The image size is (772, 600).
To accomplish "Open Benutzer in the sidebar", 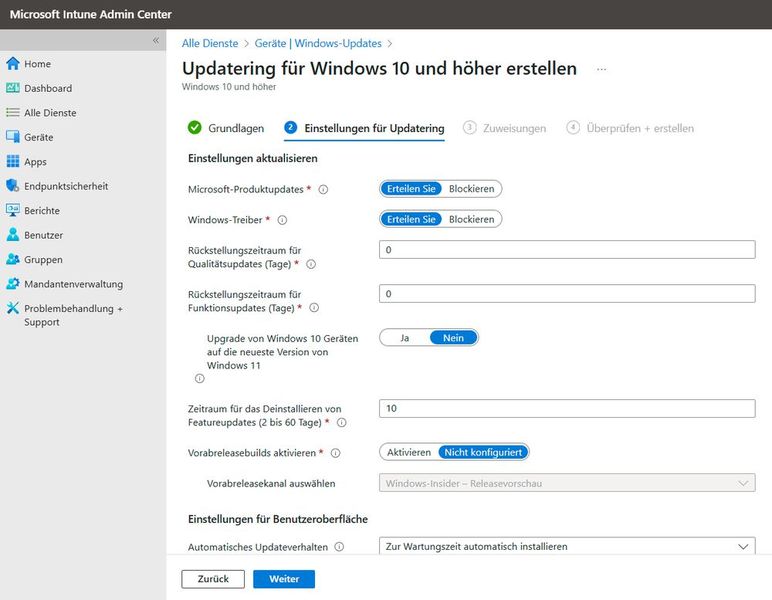I will tap(43, 235).
